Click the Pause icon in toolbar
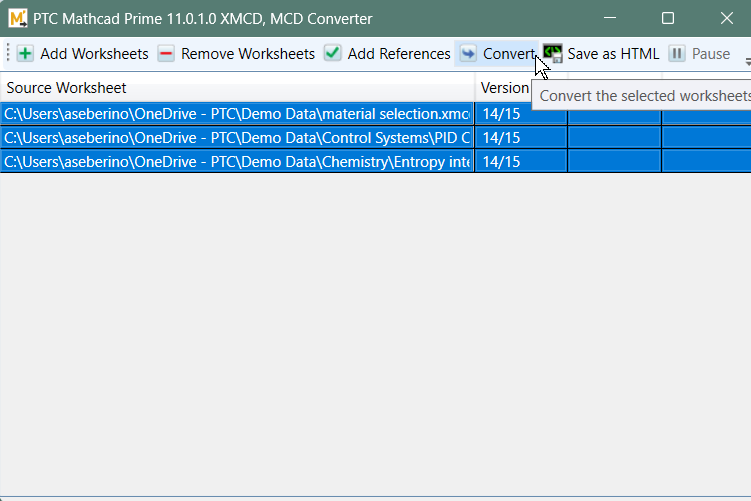Screen dimensions: 751x501 (677, 54)
